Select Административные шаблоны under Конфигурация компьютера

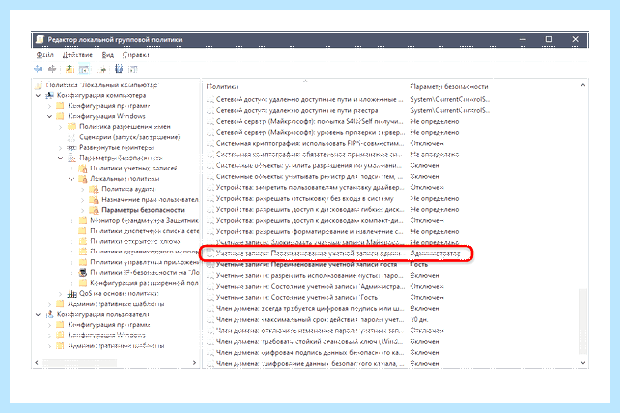coord(116,304)
